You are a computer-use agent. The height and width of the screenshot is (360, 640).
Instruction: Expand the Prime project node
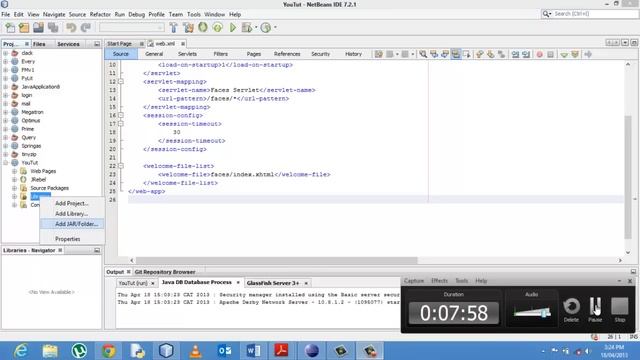(6, 129)
